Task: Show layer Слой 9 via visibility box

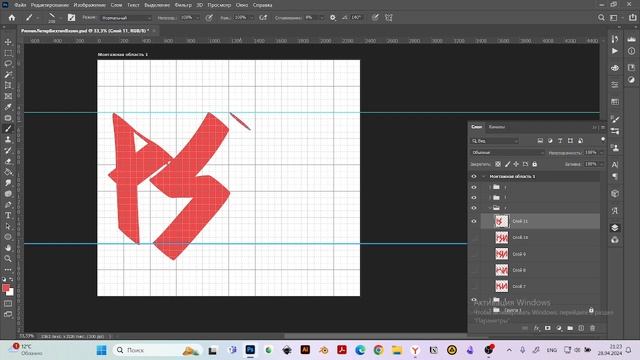Action: pos(474,254)
